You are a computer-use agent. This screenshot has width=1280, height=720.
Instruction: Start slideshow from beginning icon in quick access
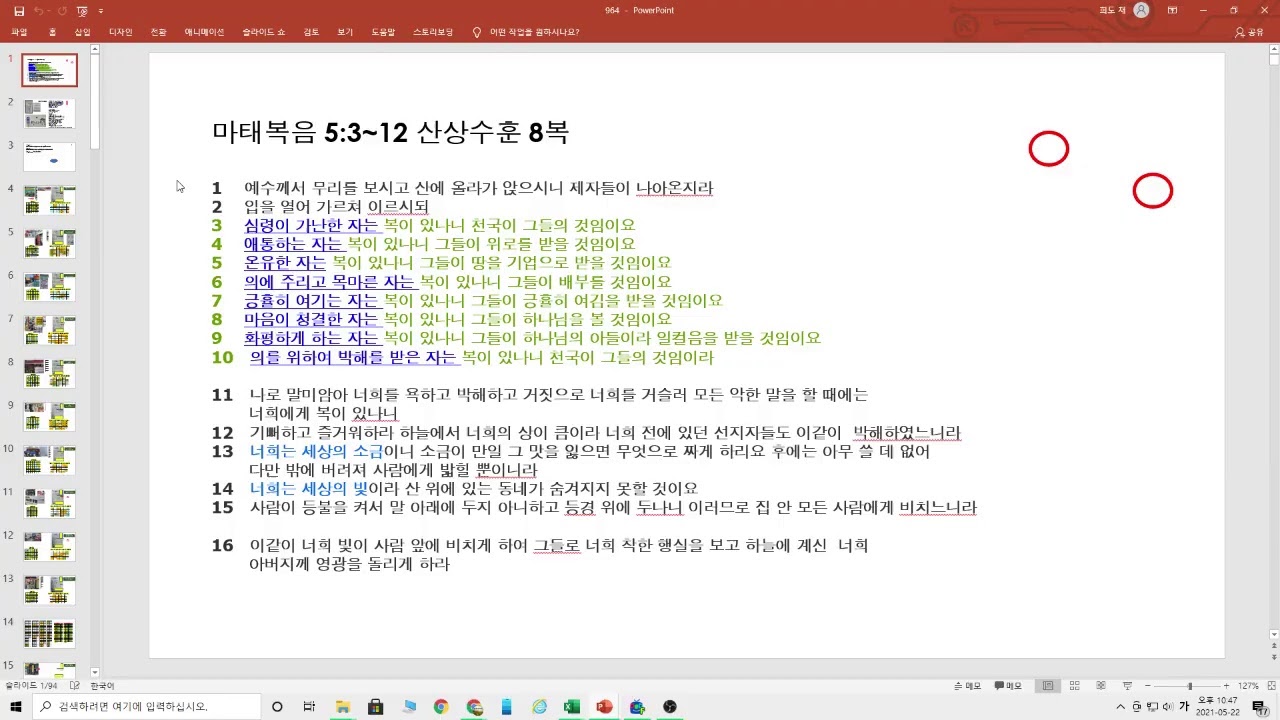coord(82,10)
